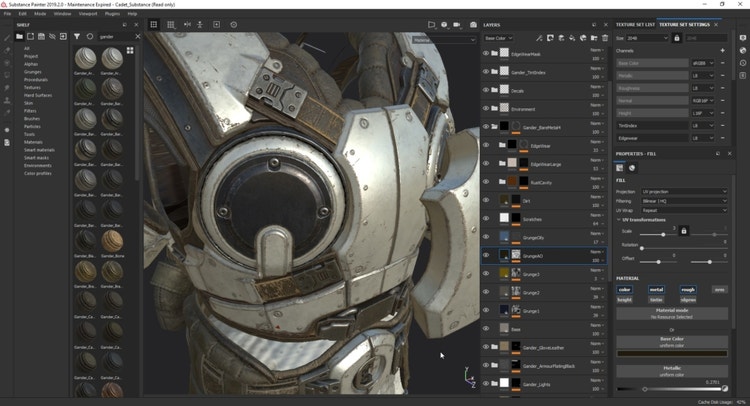Click the lock icon beside texture size

(677, 38)
